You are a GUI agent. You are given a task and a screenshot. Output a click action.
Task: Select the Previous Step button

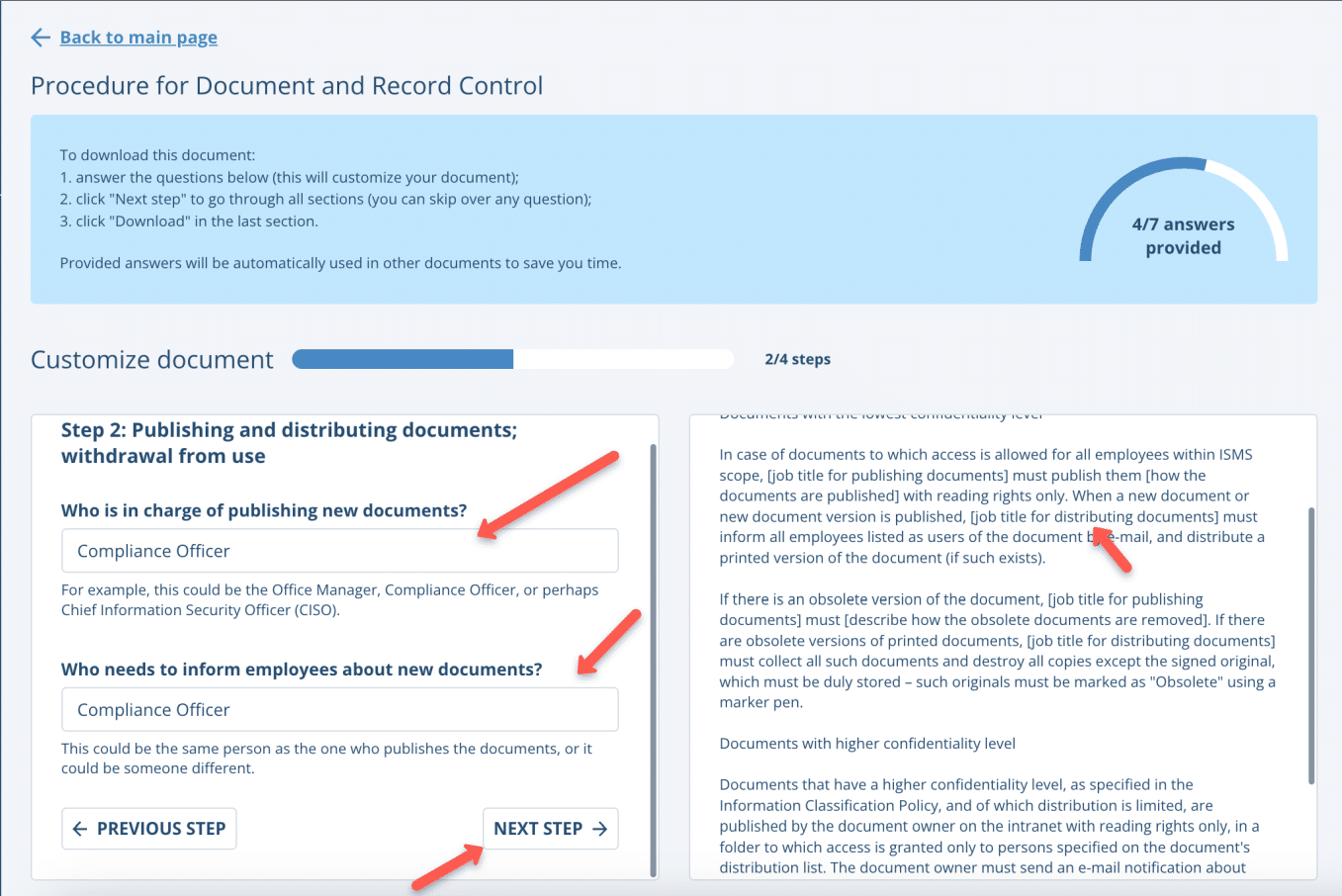[x=148, y=828]
